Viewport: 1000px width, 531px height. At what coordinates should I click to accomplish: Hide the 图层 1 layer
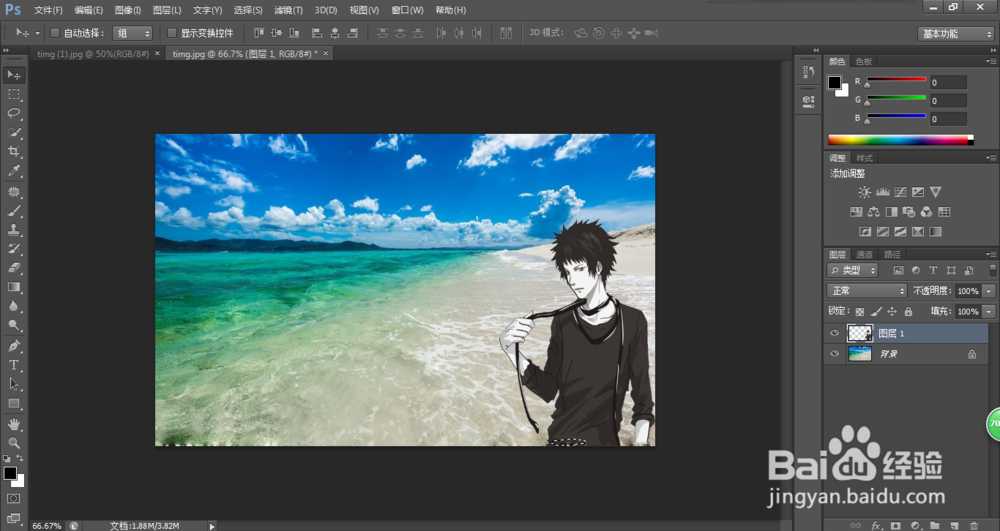[x=834, y=333]
